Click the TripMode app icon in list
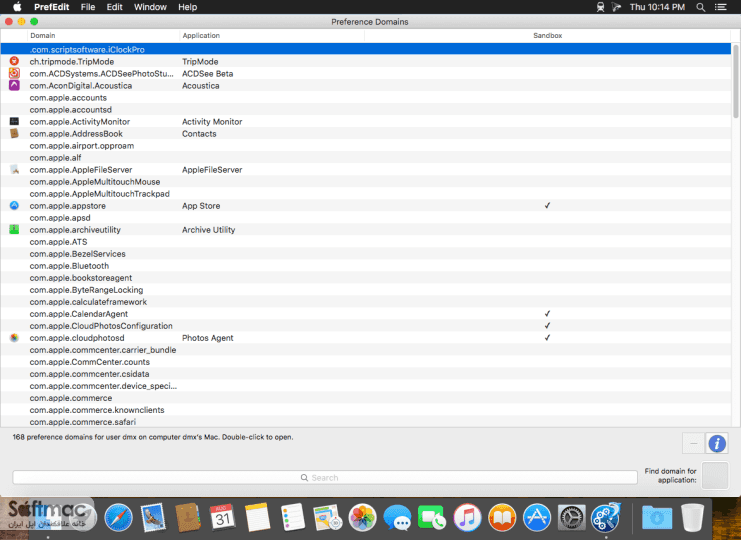The image size is (741, 540). pyautogui.click(x=14, y=61)
